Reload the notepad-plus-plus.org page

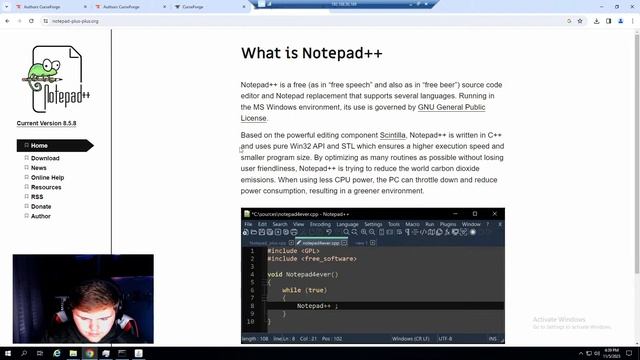click(x=31, y=21)
